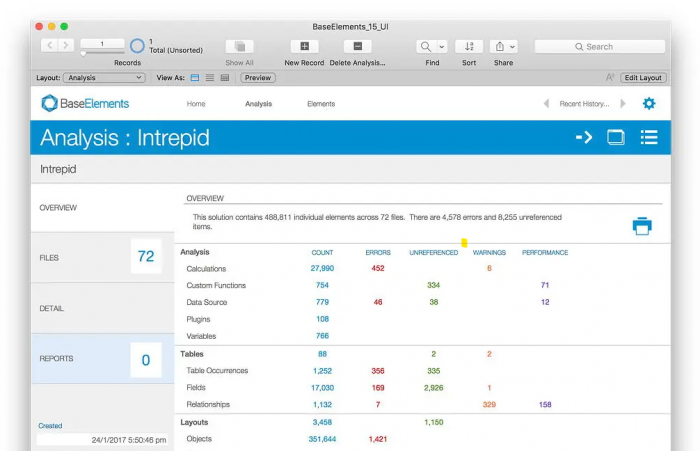Create a New Record
700x451 pixels.
304,46
